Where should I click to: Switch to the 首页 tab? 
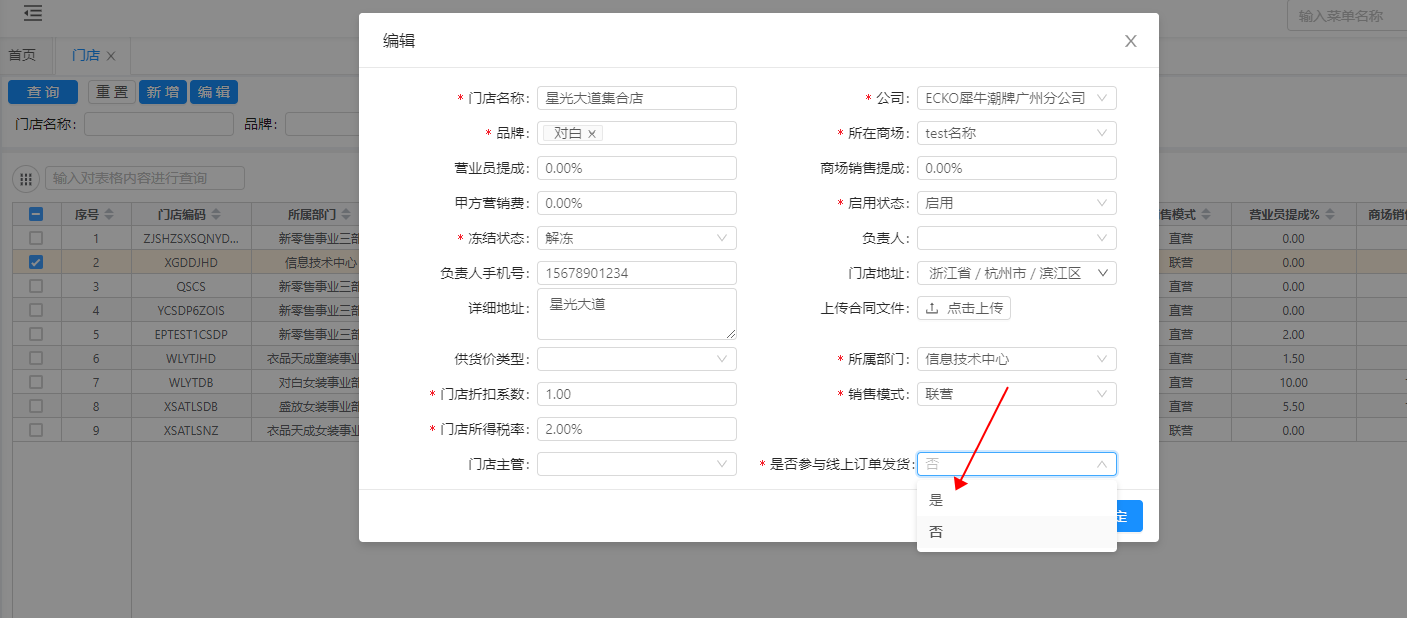(22, 56)
